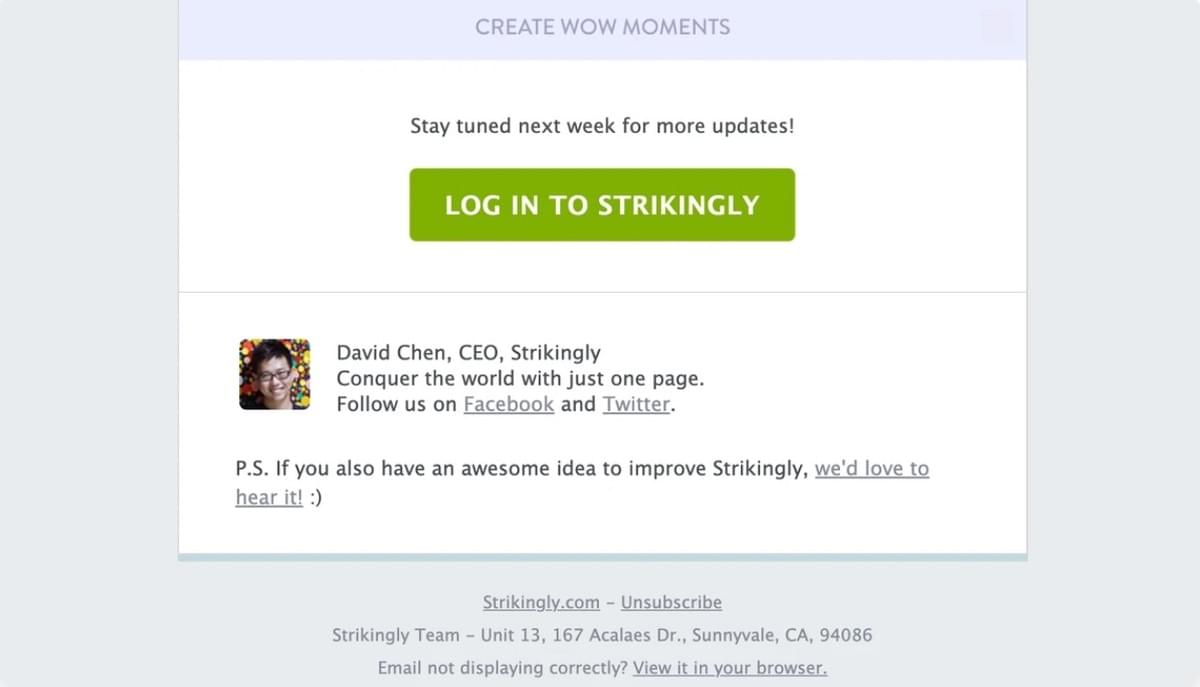Click the faint icon beside the header
Screen dimensions: 1200x687
click(x=997, y=27)
